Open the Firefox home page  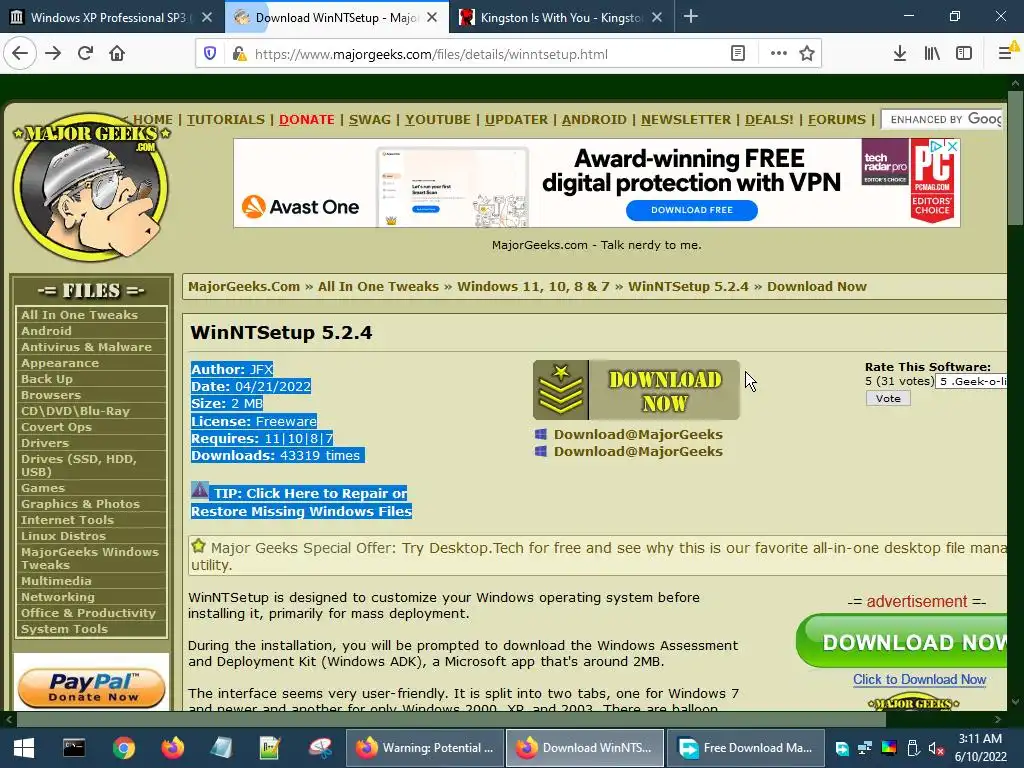tap(117, 54)
